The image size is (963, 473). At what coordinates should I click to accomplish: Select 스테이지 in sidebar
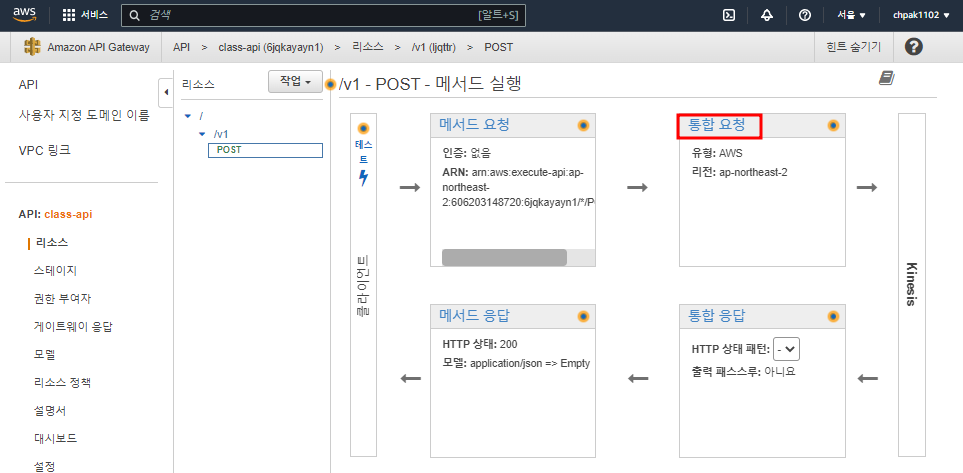coord(55,271)
